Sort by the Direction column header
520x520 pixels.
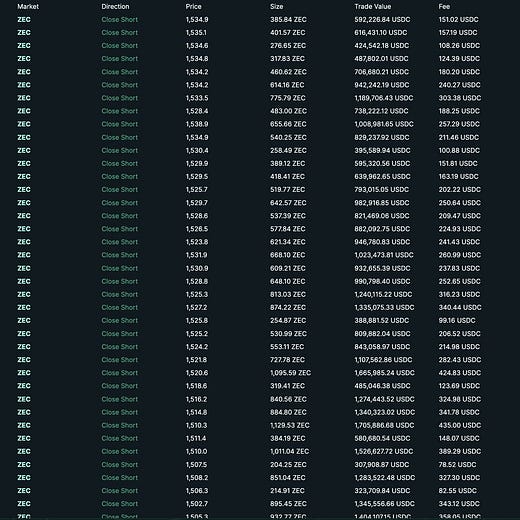[x=115, y=7]
